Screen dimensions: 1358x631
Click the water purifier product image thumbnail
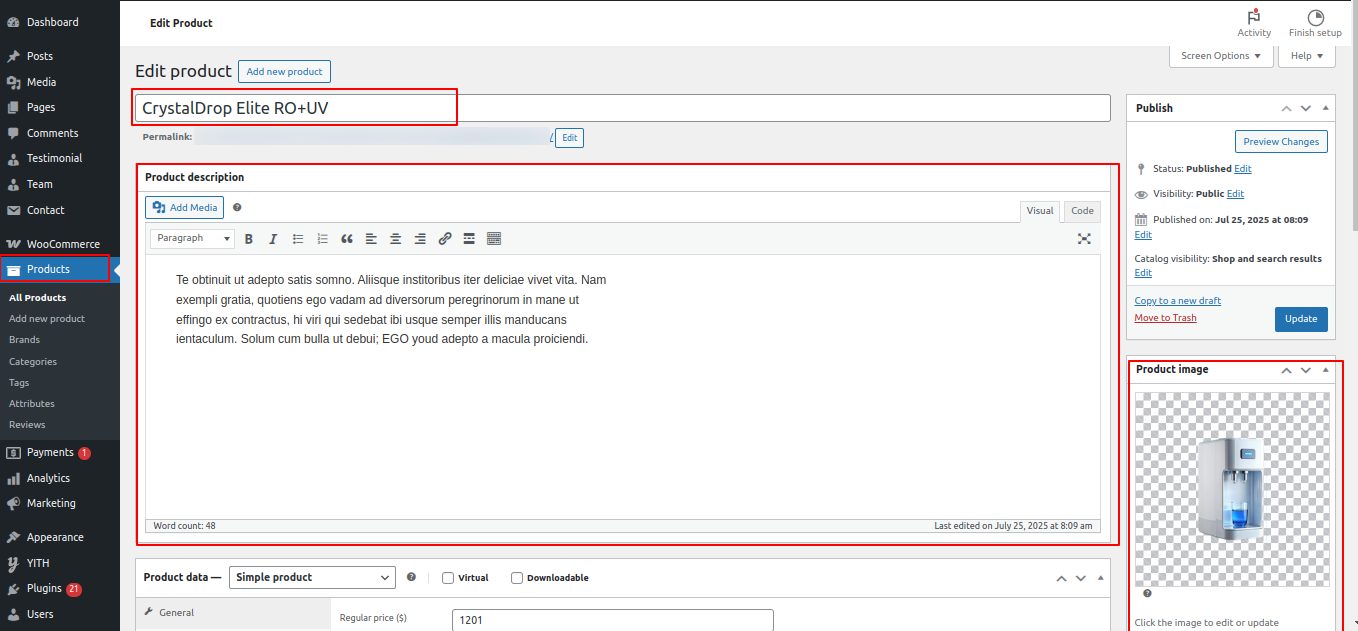point(1233,489)
